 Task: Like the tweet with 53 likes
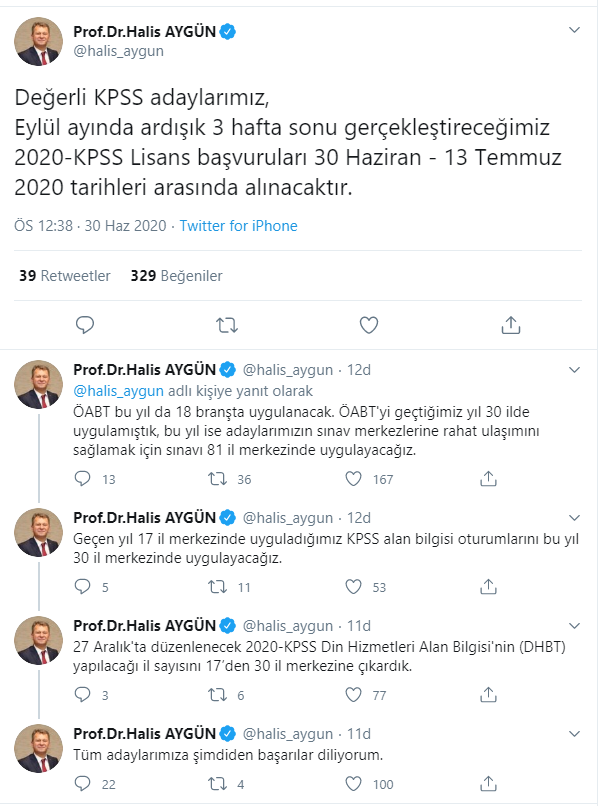[x=353, y=587]
